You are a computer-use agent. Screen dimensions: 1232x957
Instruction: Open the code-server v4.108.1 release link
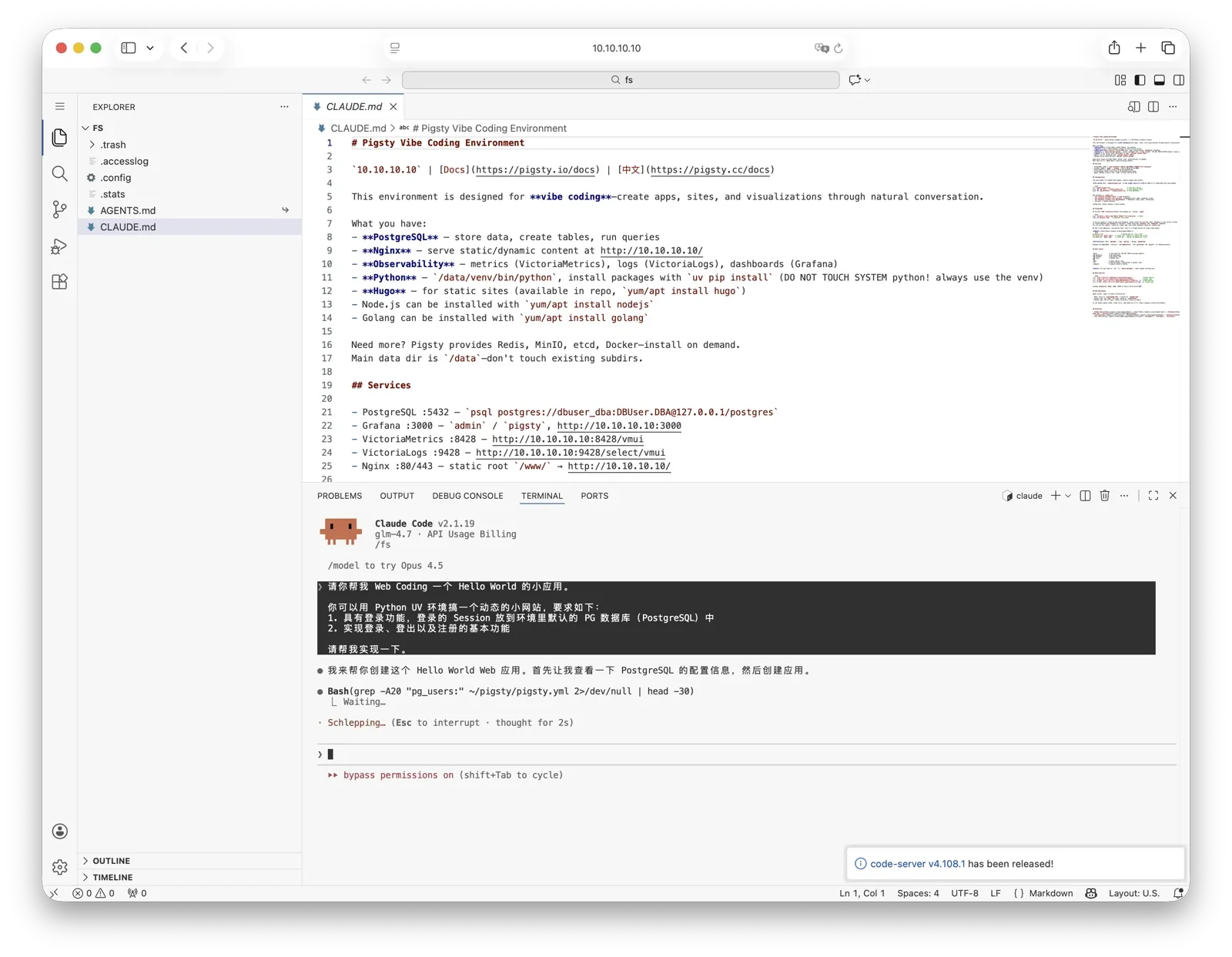(x=917, y=864)
